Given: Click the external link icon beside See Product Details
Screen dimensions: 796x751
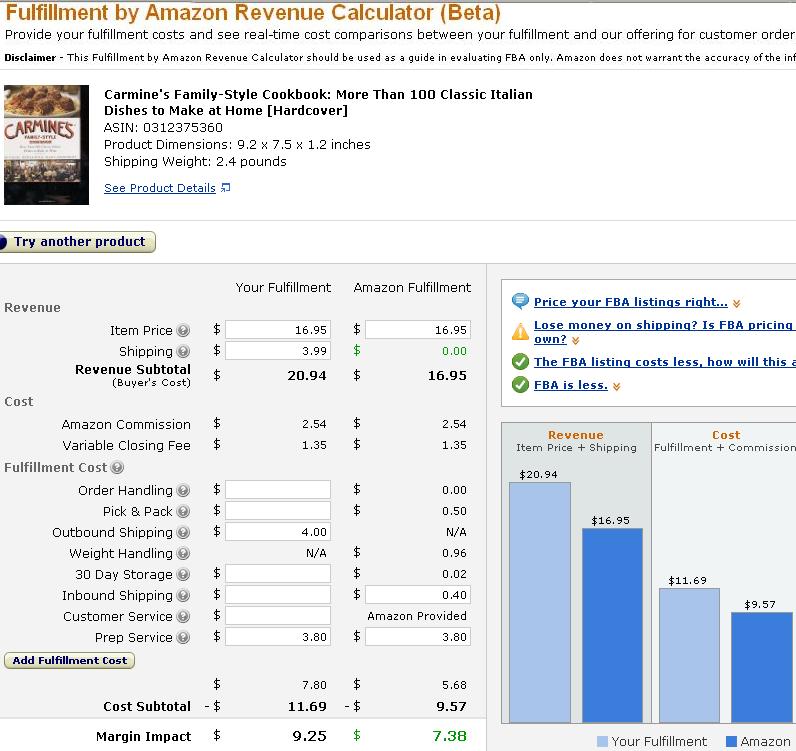Looking at the screenshot, I should pos(225,188).
